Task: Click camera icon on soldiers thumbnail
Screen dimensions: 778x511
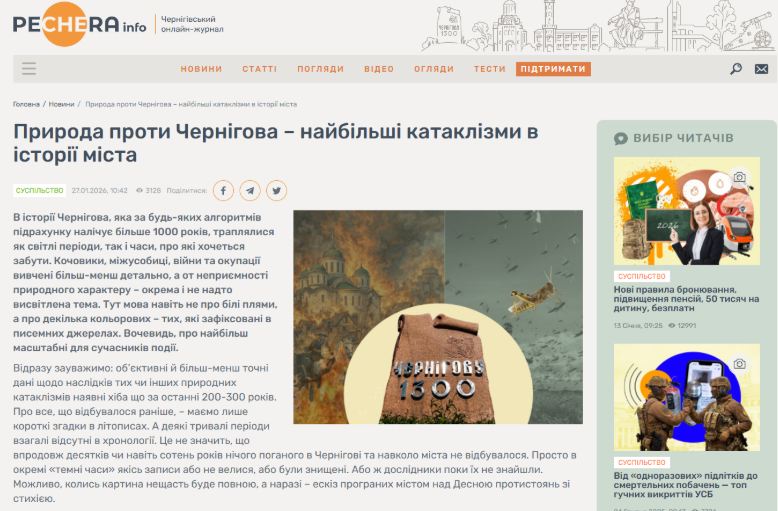Action: point(739,365)
